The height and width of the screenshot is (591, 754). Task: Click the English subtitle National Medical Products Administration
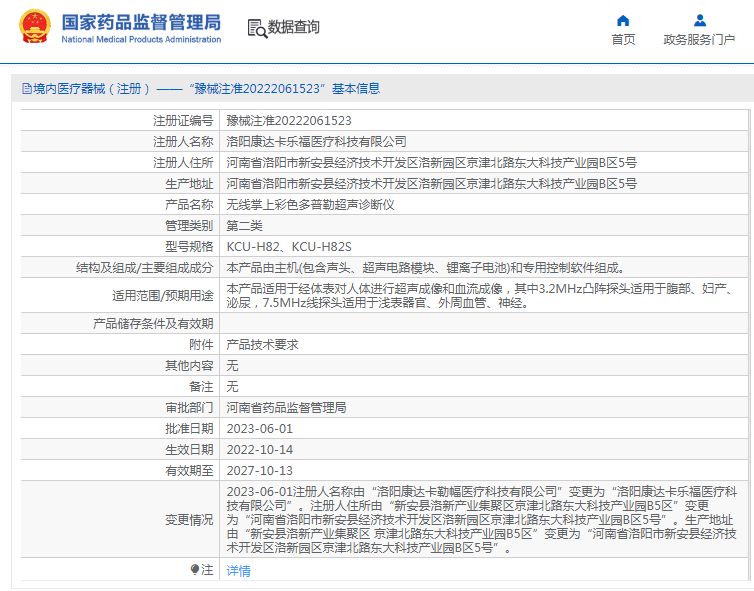[141, 39]
